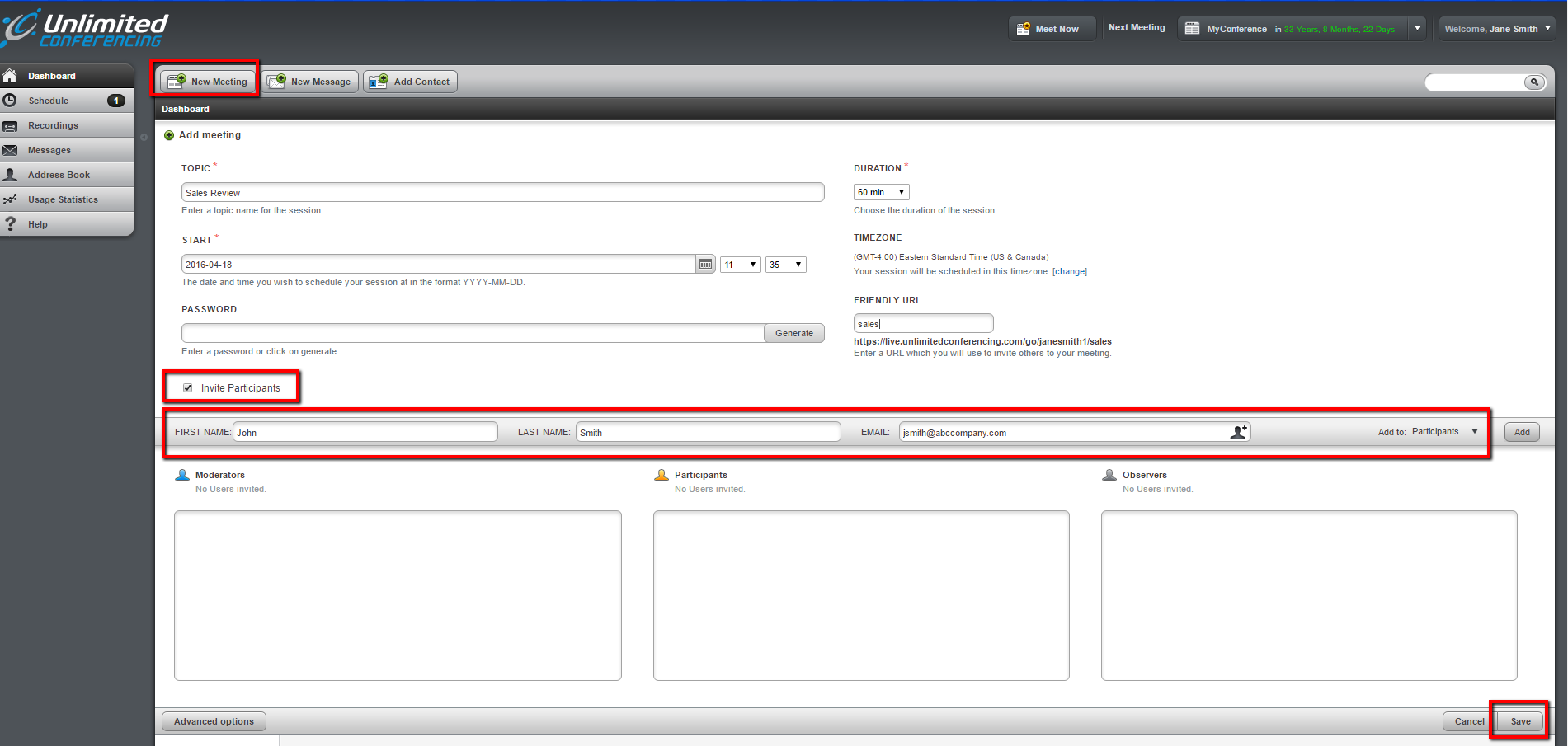Screen dimensions: 1568x746
Task: Click the Generate password button
Action: (793, 333)
